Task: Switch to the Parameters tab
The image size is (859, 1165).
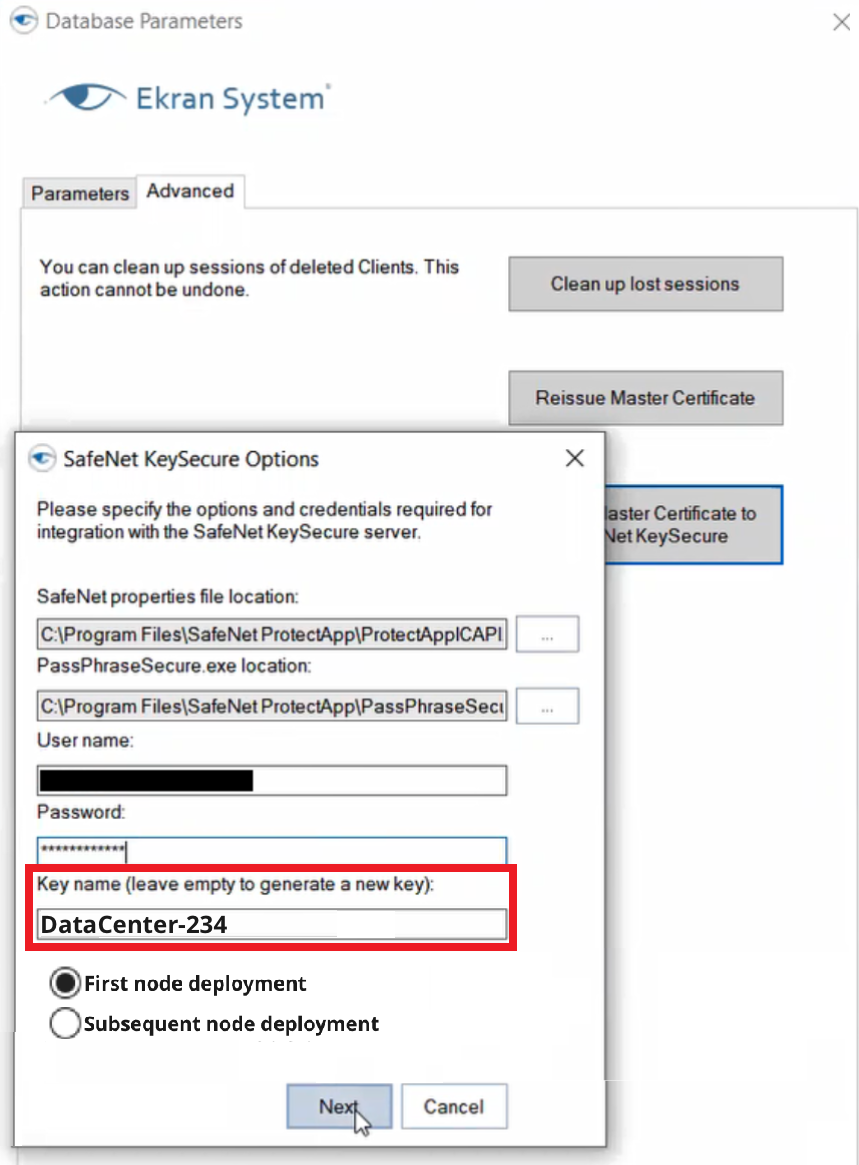Action: (x=80, y=193)
